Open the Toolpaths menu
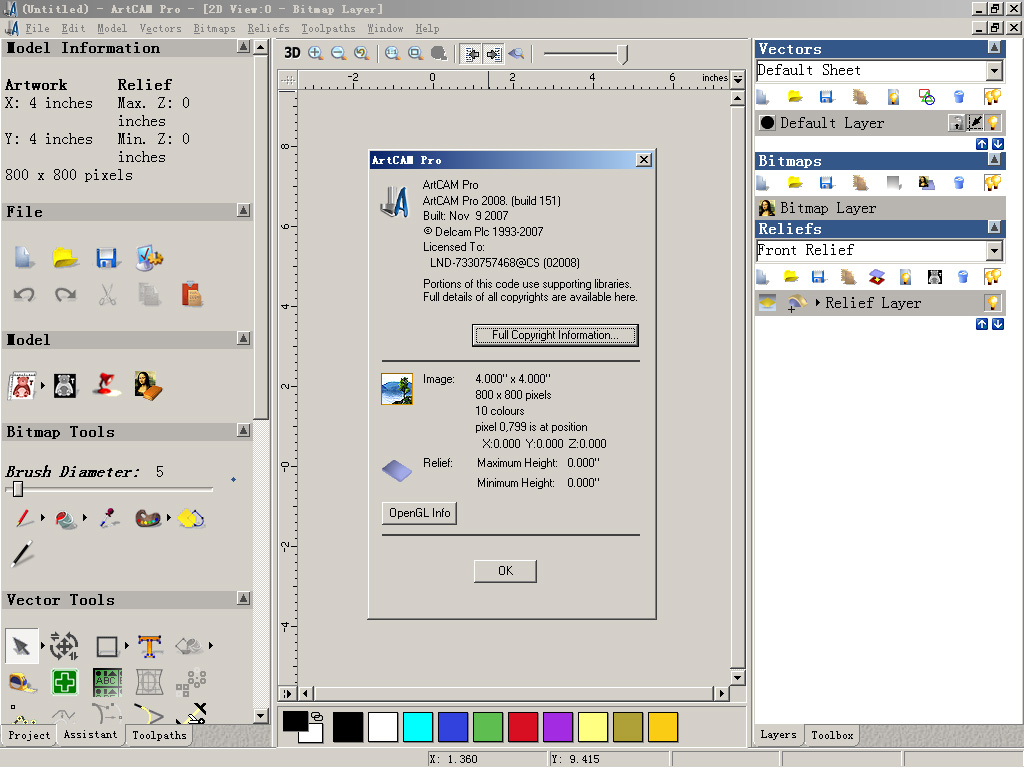This screenshot has width=1024, height=768. (328, 29)
